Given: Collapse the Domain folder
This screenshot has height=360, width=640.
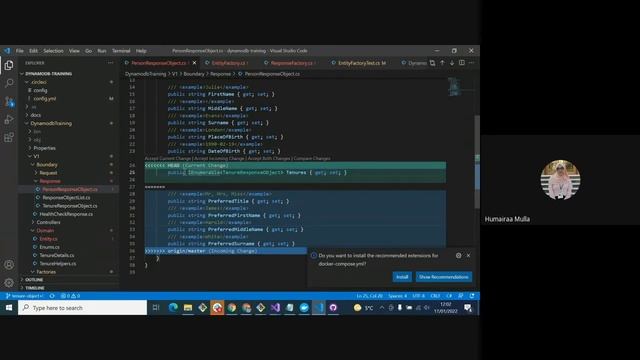Looking at the screenshot, I should pyautogui.click(x=45, y=230).
